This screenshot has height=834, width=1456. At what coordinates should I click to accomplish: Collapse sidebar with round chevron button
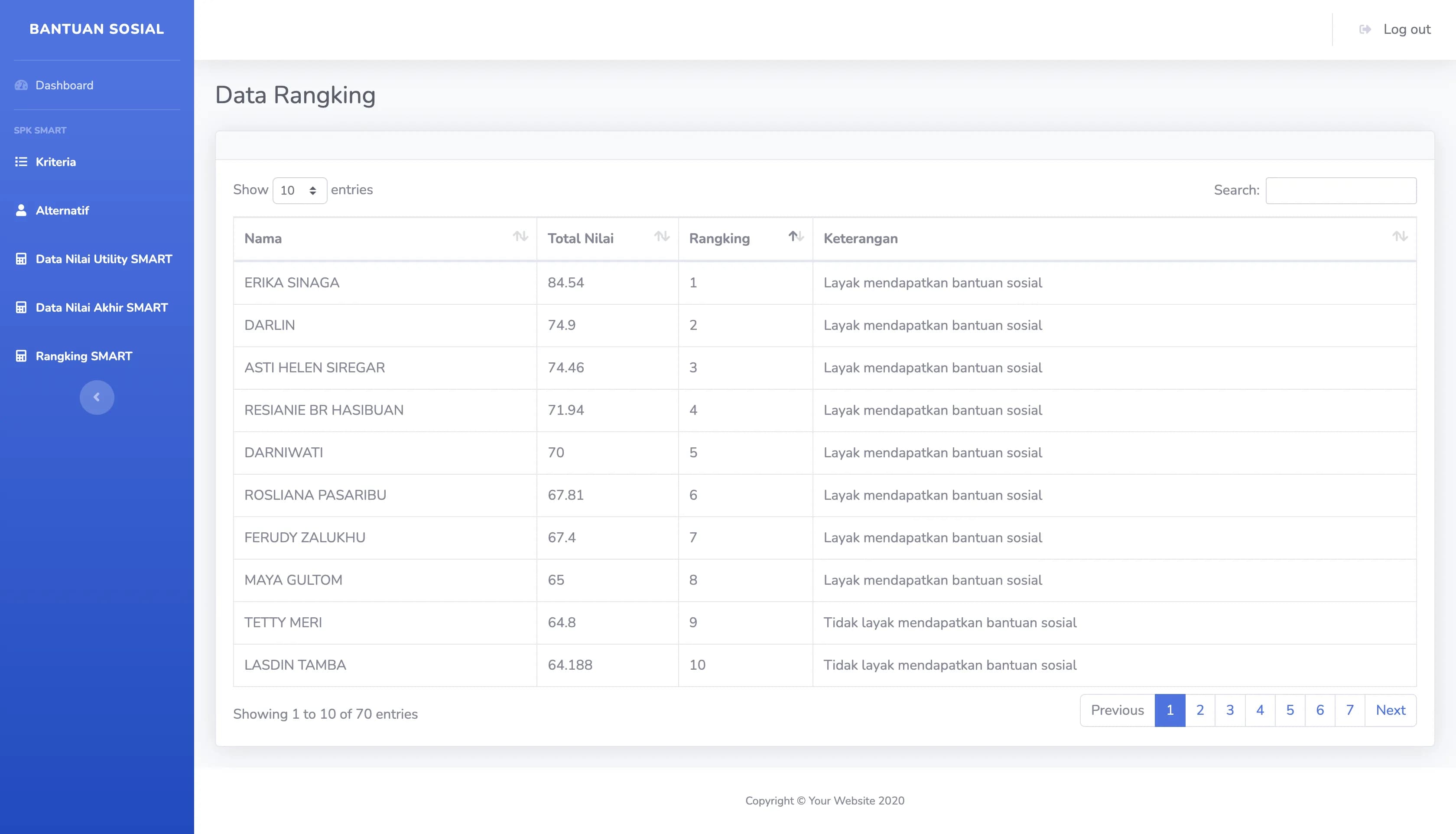[x=97, y=397]
